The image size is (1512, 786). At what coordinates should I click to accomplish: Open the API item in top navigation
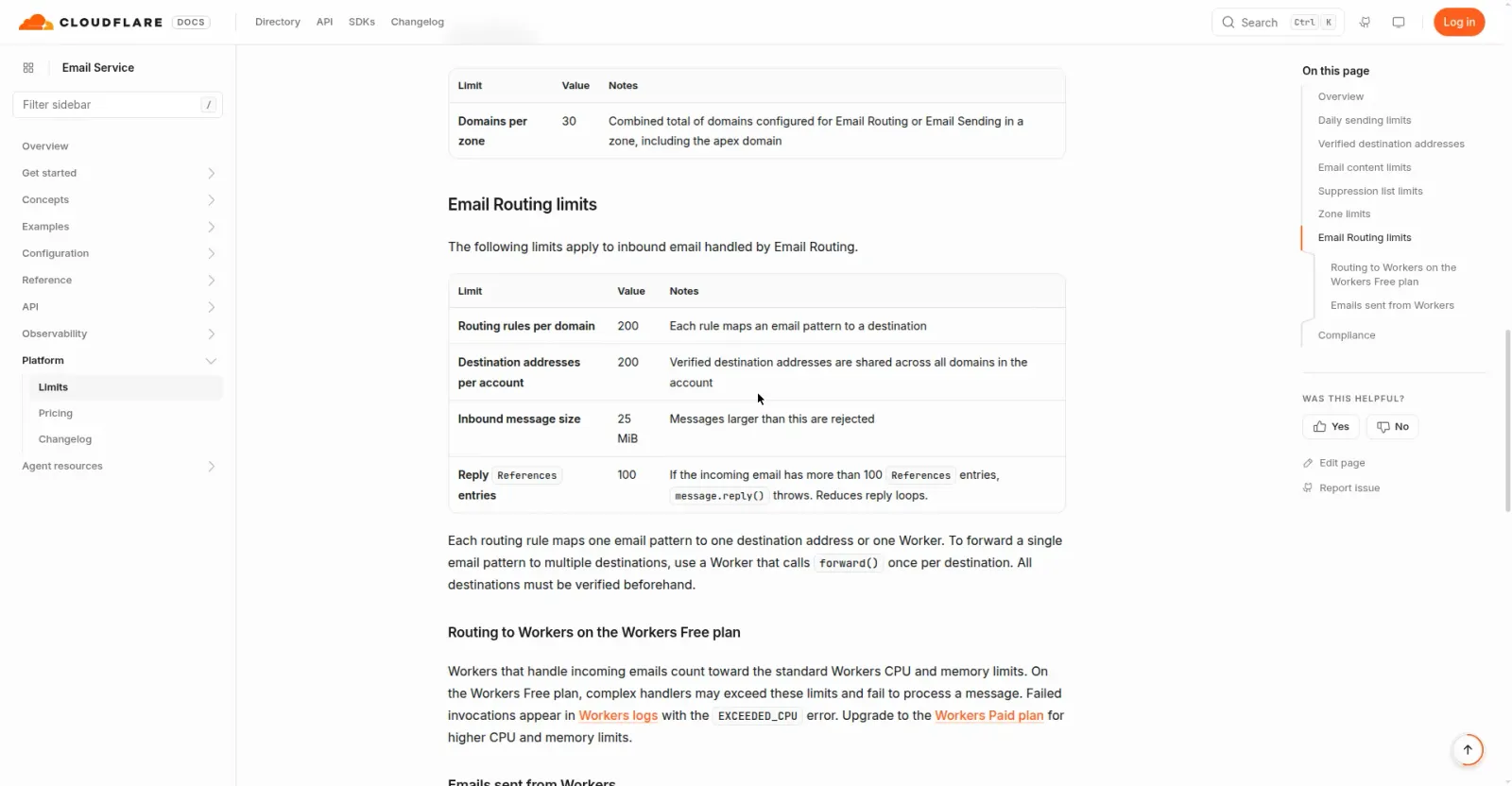[324, 22]
